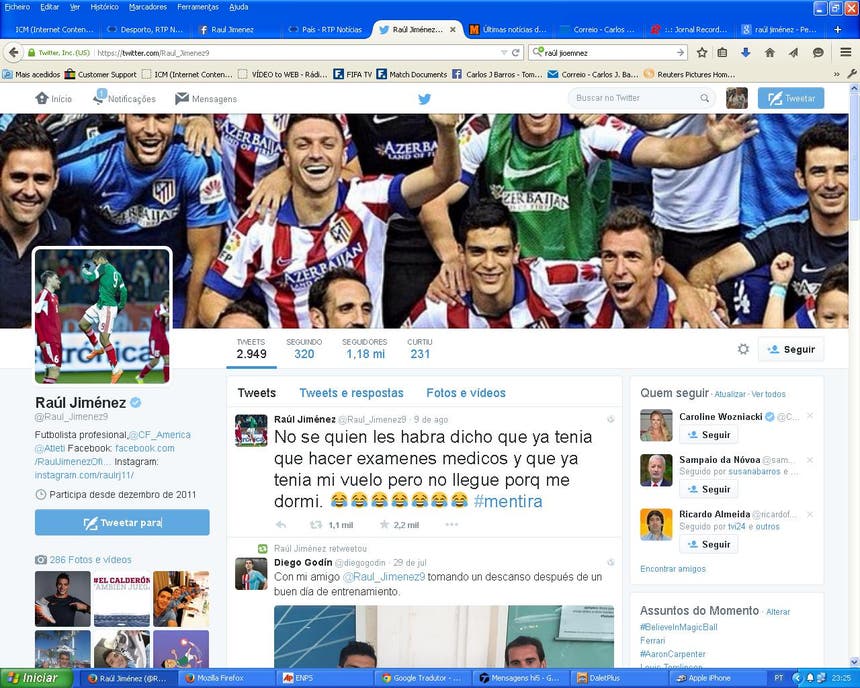Expand the bookmarks toolbar overflow chevron
The height and width of the screenshot is (688, 860).
(838, 74)
